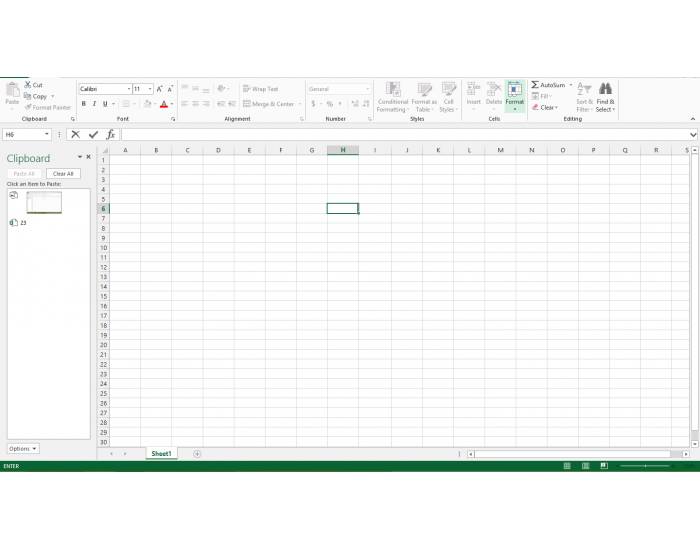Toggle Bold formatting

click(83, 104)
